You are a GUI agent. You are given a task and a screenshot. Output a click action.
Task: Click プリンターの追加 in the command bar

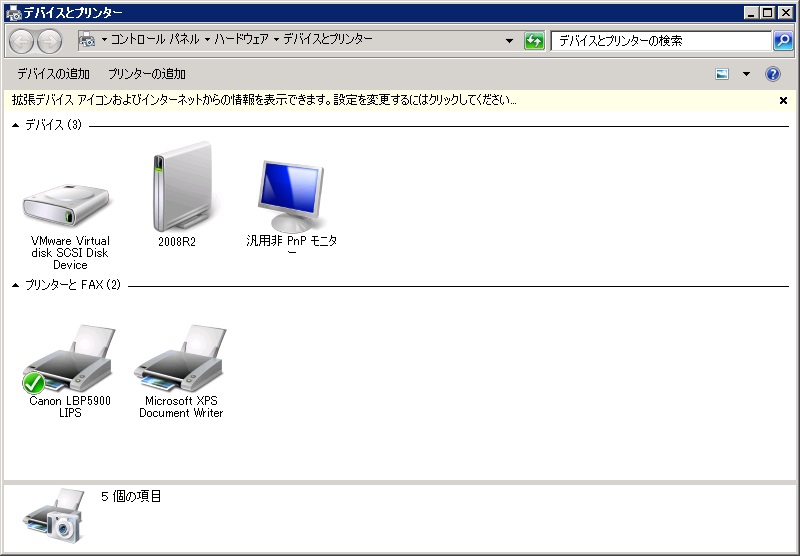click(x=146, y=74)
